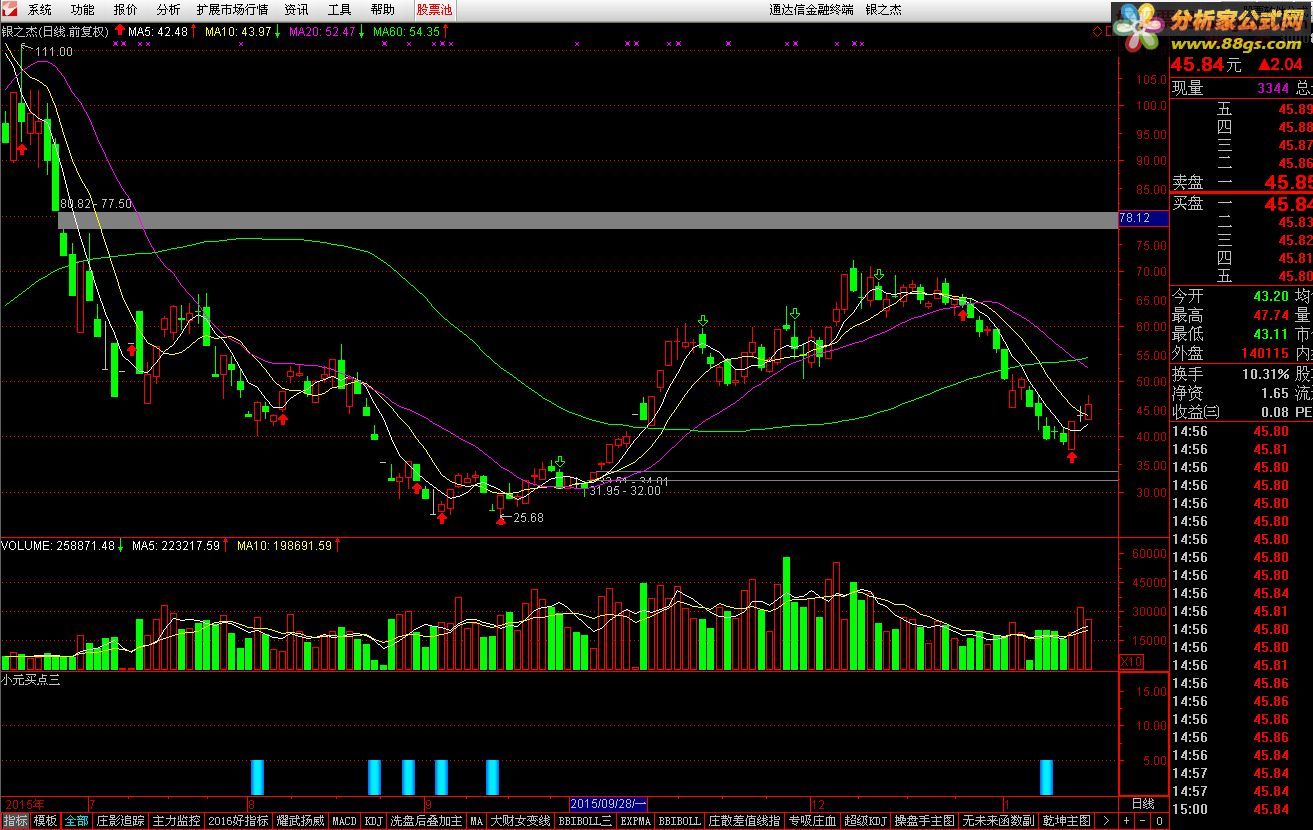This screenshot has height=830, width=1313.
Task: Select the MACD indicator tab
Action: coord(344,821)
